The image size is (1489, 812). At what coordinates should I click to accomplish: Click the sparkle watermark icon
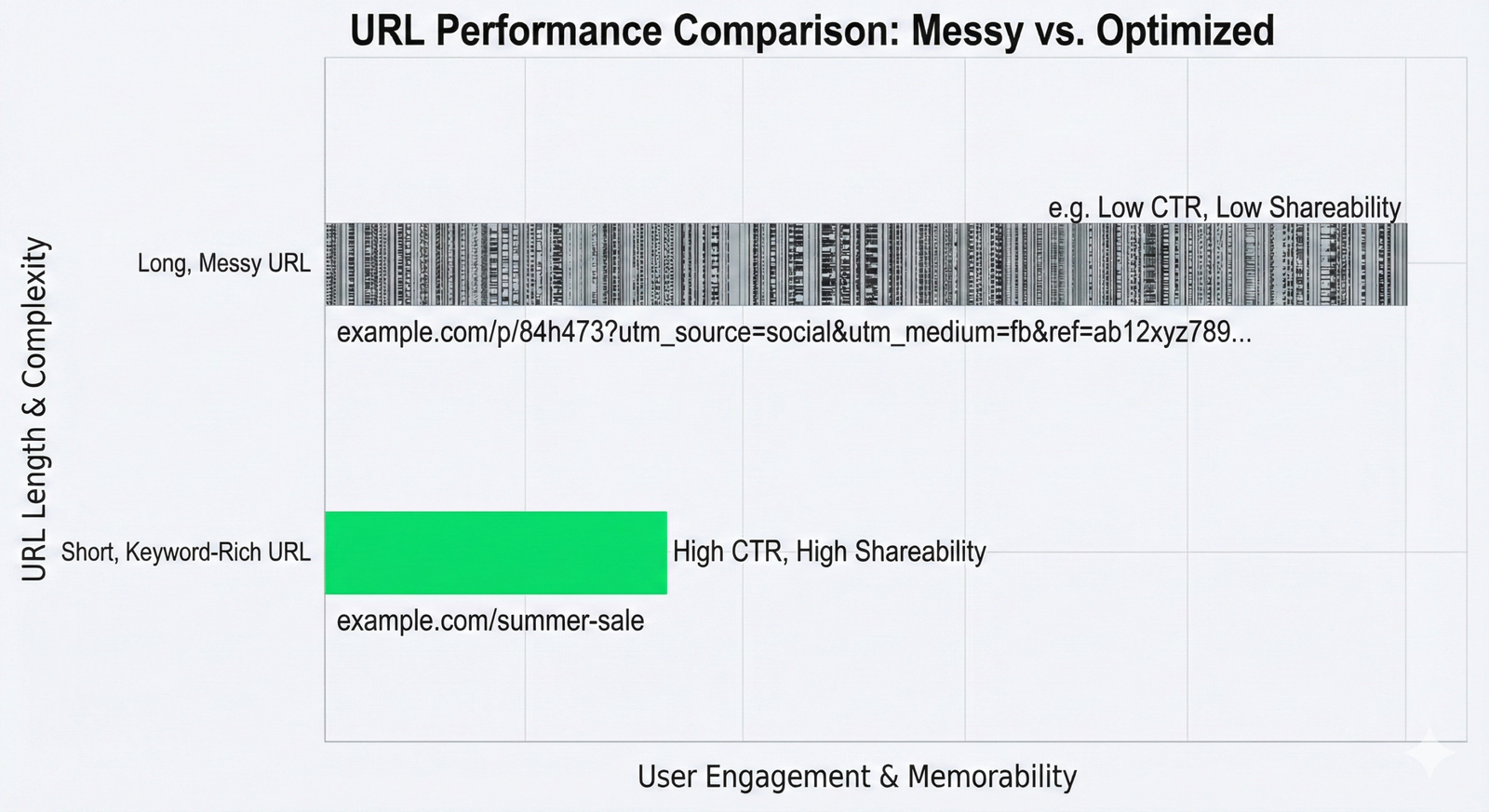[1433, 753]
